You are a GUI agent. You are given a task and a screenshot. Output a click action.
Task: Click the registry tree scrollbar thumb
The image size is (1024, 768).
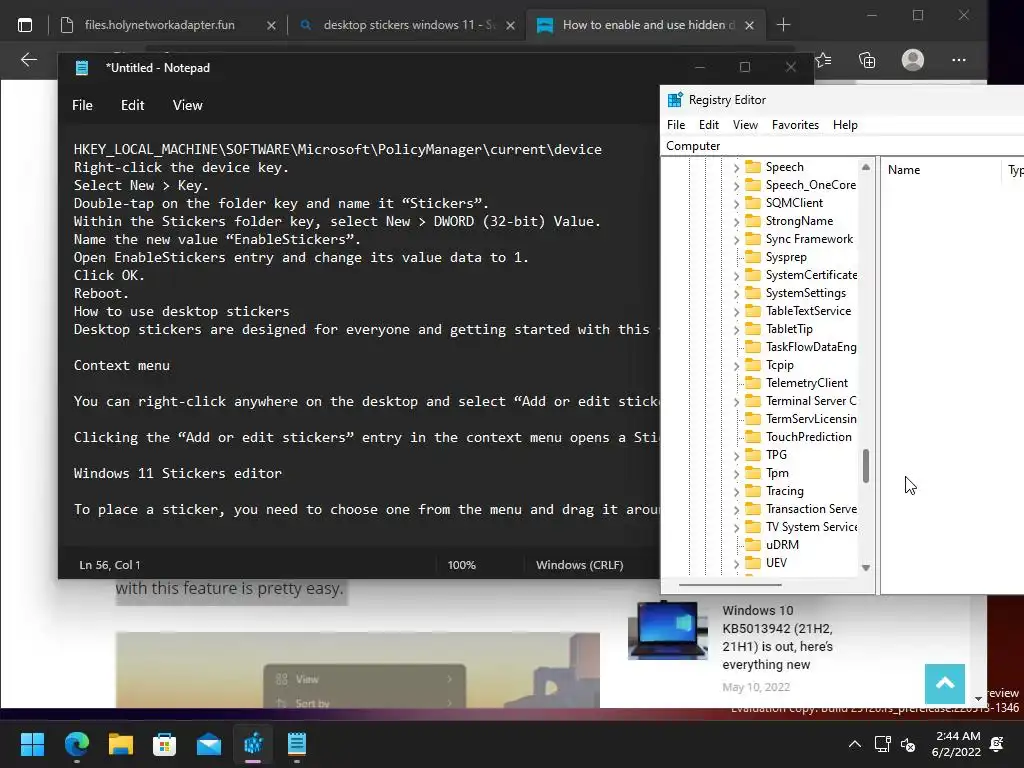(866, 466)
